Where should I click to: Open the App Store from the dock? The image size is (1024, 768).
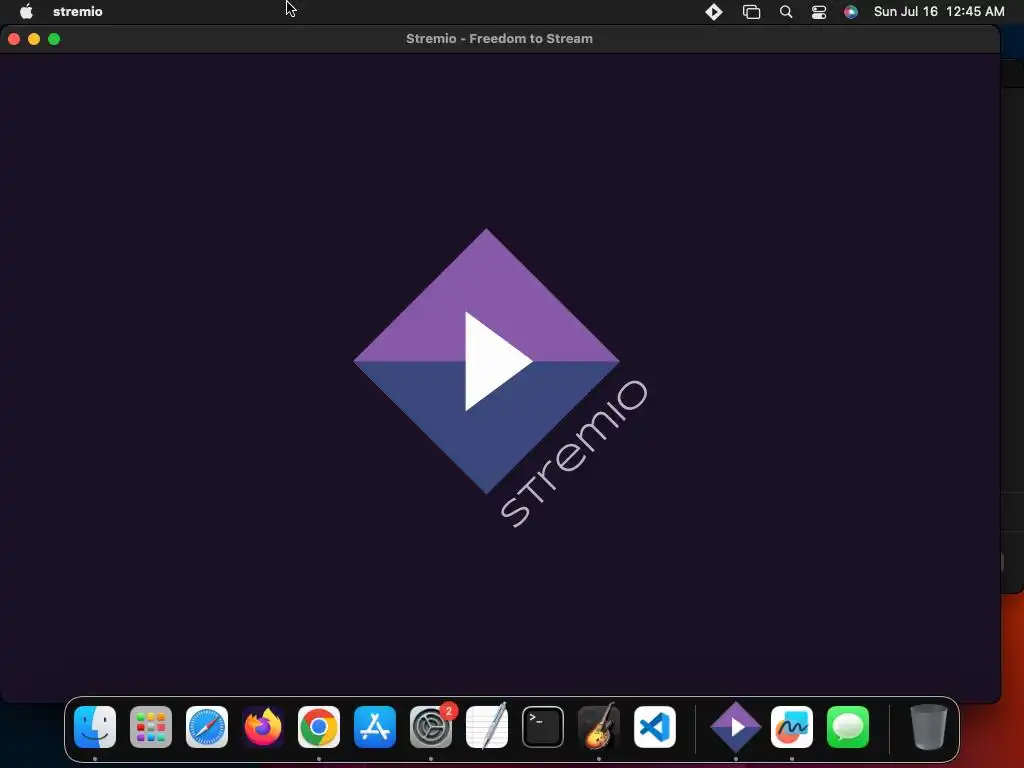click(x=375, y=727)
